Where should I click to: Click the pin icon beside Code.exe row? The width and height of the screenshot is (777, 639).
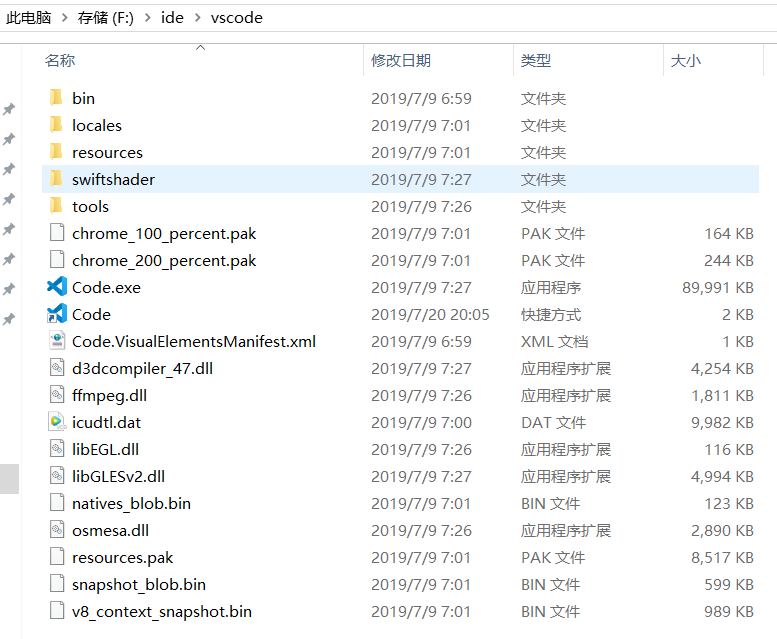tap(9, 289)
